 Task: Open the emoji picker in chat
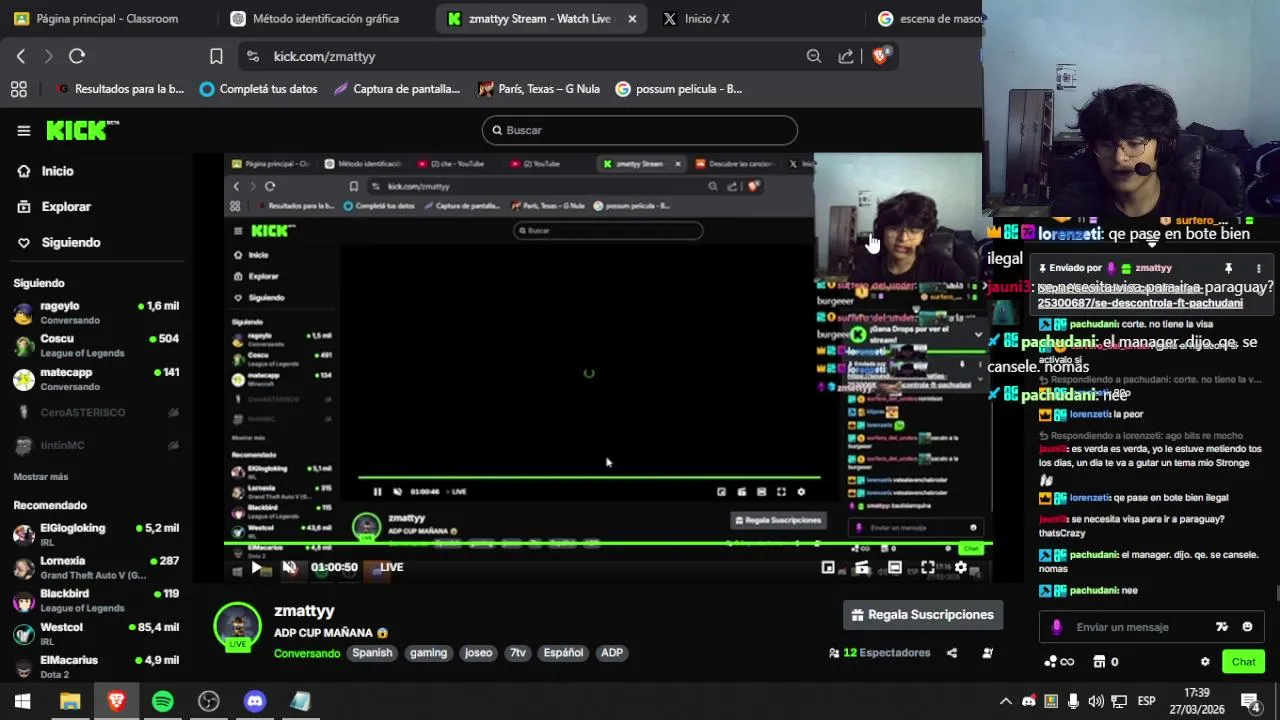click(x=1247, y=627)
